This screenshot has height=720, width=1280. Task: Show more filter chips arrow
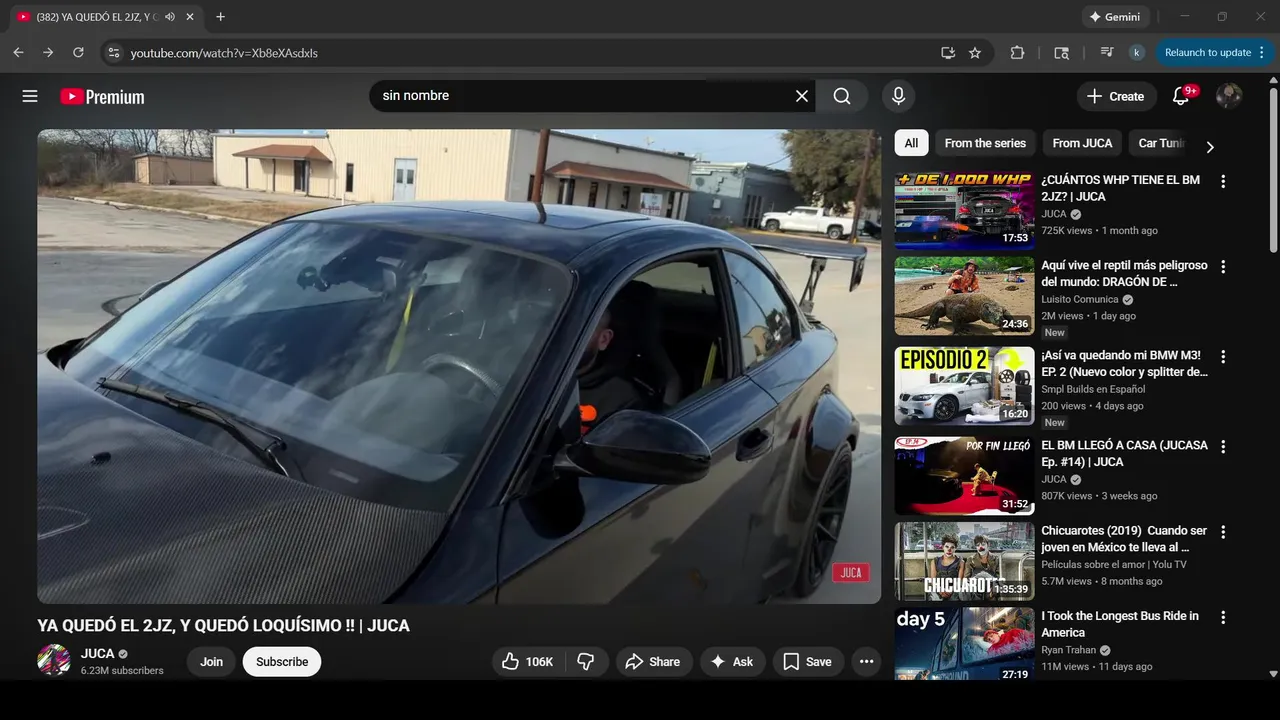(1210, 147)
